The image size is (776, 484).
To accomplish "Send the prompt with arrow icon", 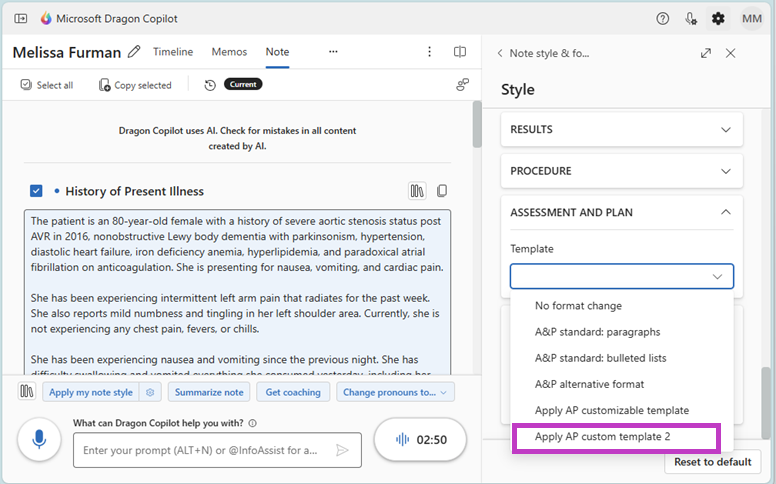I will coord(342,450).
